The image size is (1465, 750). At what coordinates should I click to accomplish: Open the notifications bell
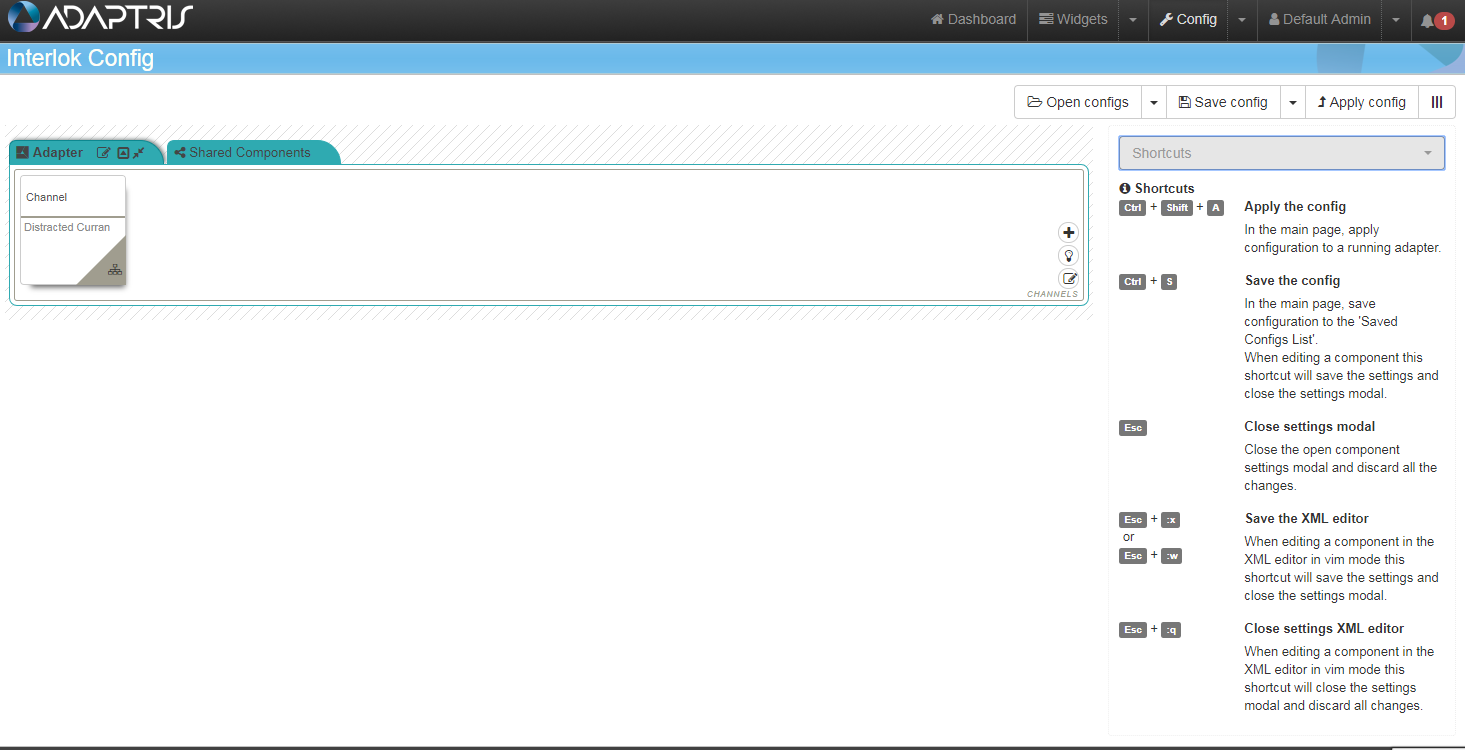tap(1437, 20)
